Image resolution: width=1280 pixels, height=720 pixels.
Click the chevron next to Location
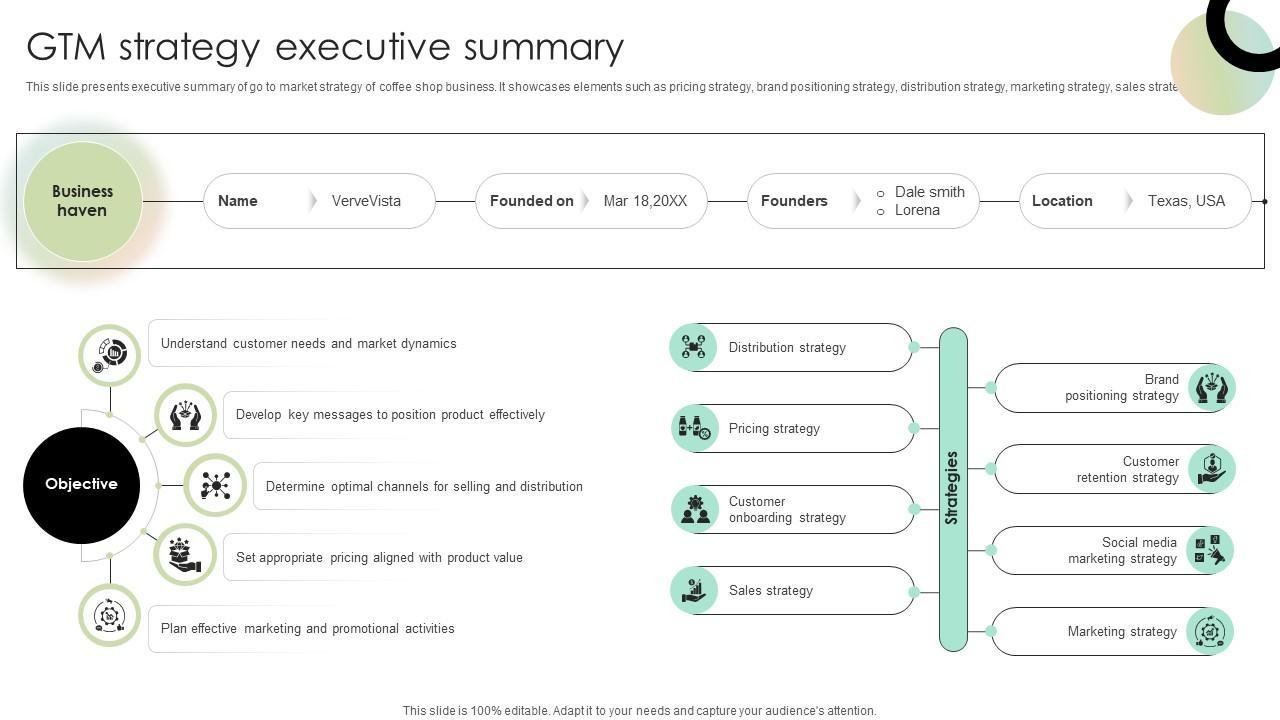(1129, 201)
